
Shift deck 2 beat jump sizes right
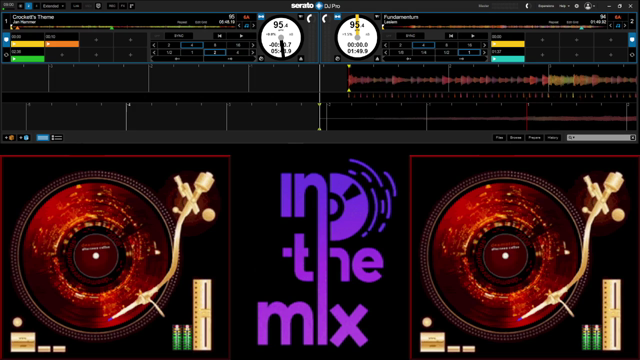(x=484, y=52)
